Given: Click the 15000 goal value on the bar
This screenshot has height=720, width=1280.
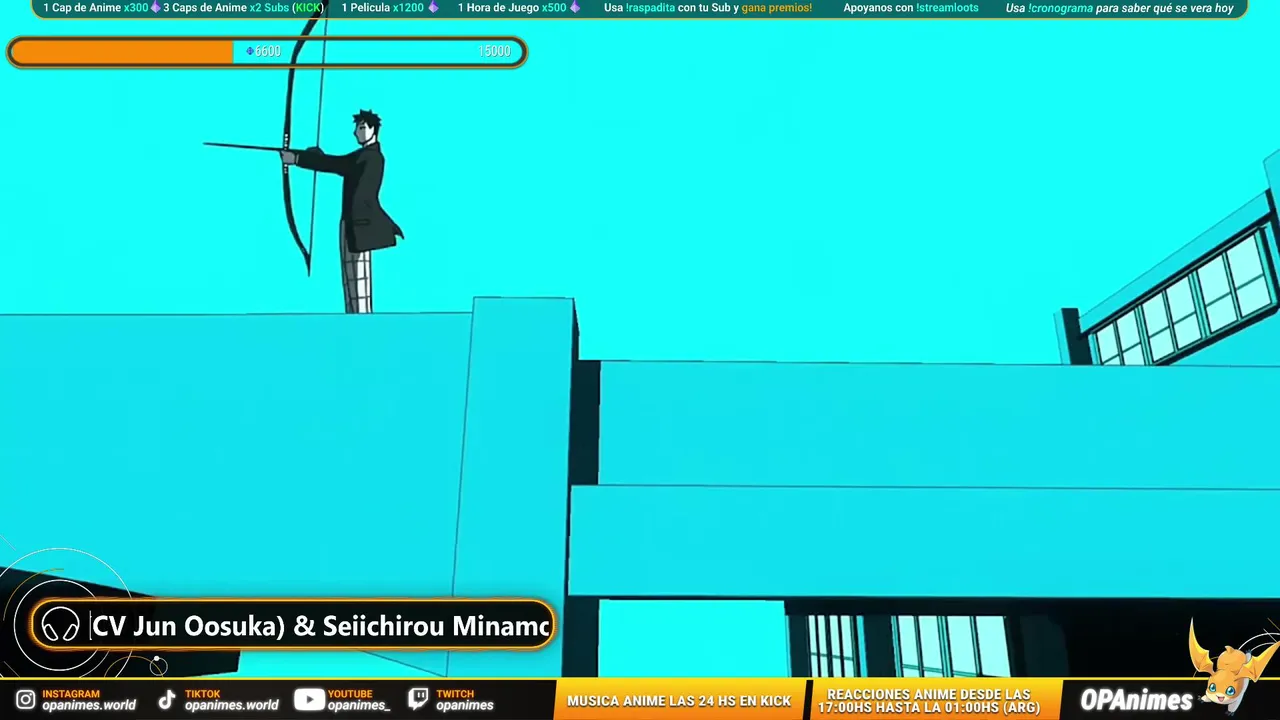Looking at the screenshot, I should pos(494,52).
